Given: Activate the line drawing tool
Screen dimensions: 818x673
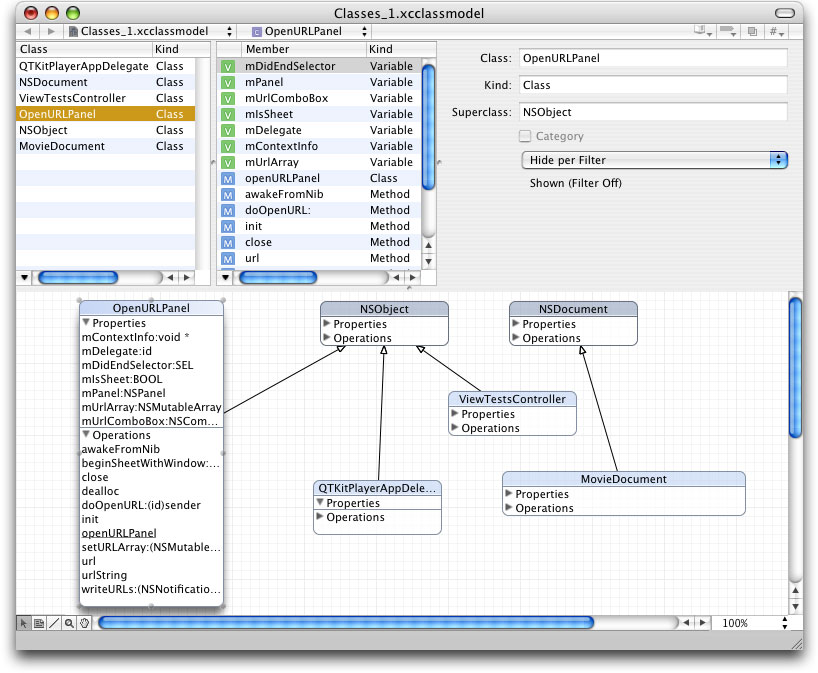Looking at the screenshot, I should click(54, 623).
